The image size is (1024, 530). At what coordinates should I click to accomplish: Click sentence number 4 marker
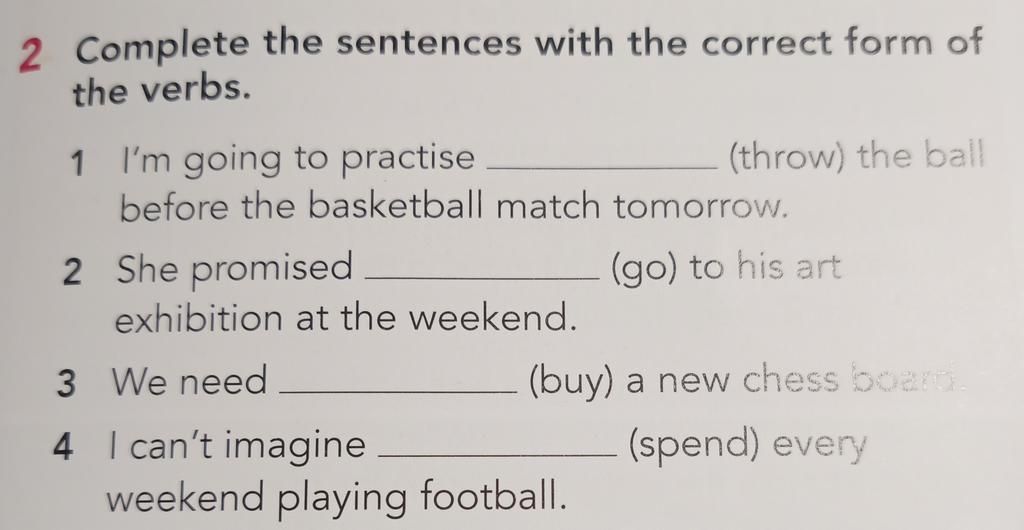(x=63, y=448)
